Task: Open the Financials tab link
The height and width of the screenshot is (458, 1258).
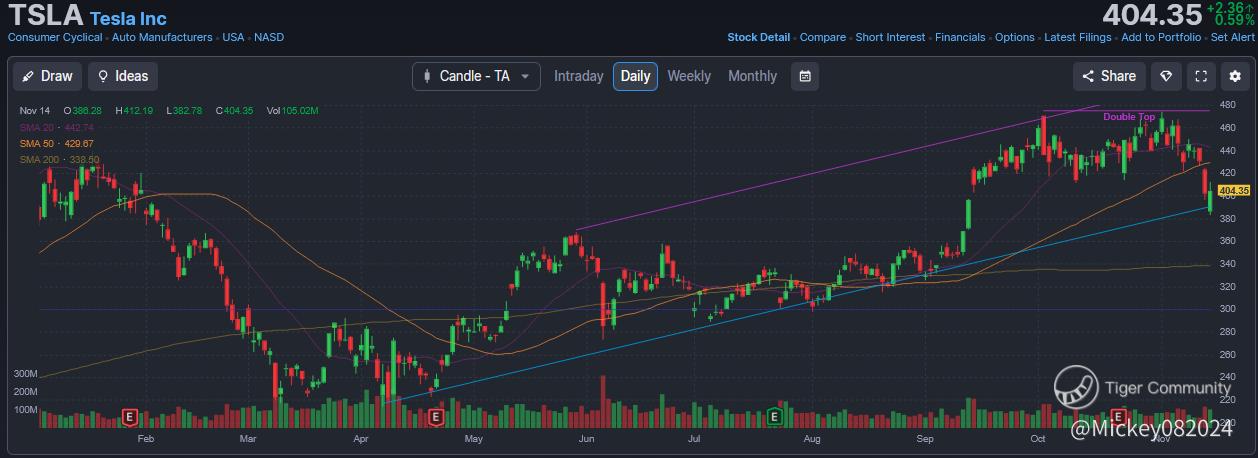Action: pos(960,37)
